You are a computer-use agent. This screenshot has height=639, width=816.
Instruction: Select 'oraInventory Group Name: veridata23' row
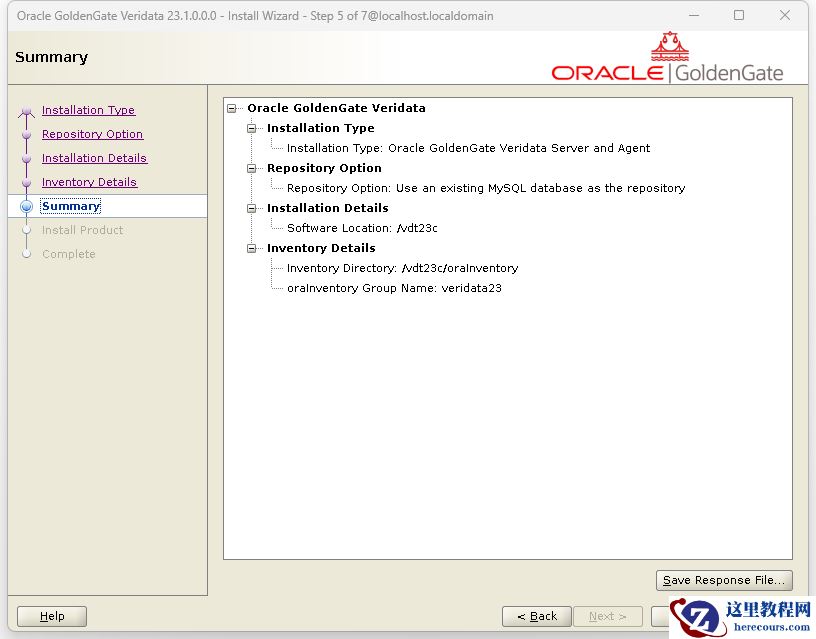394,288
